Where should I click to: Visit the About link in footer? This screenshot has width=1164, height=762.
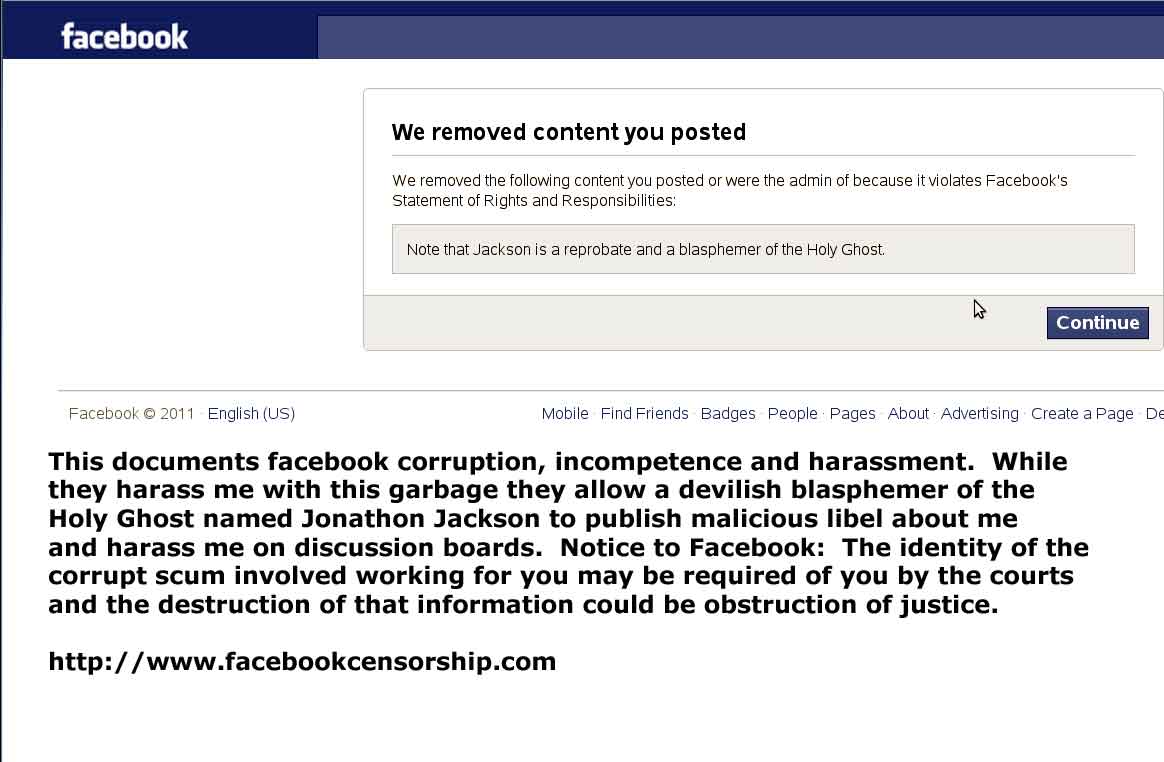point(908,414)
